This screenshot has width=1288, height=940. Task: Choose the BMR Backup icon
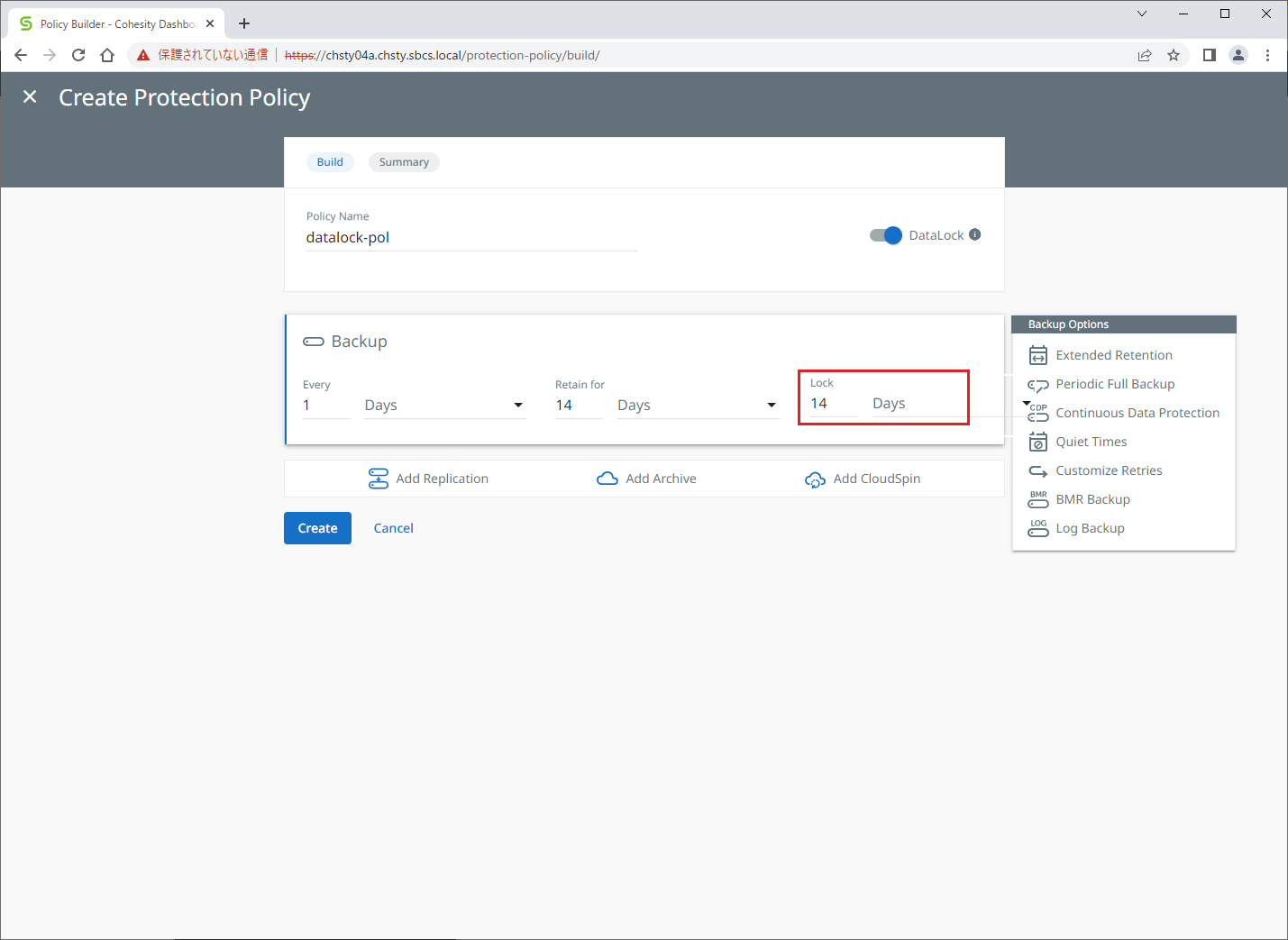1038,499
